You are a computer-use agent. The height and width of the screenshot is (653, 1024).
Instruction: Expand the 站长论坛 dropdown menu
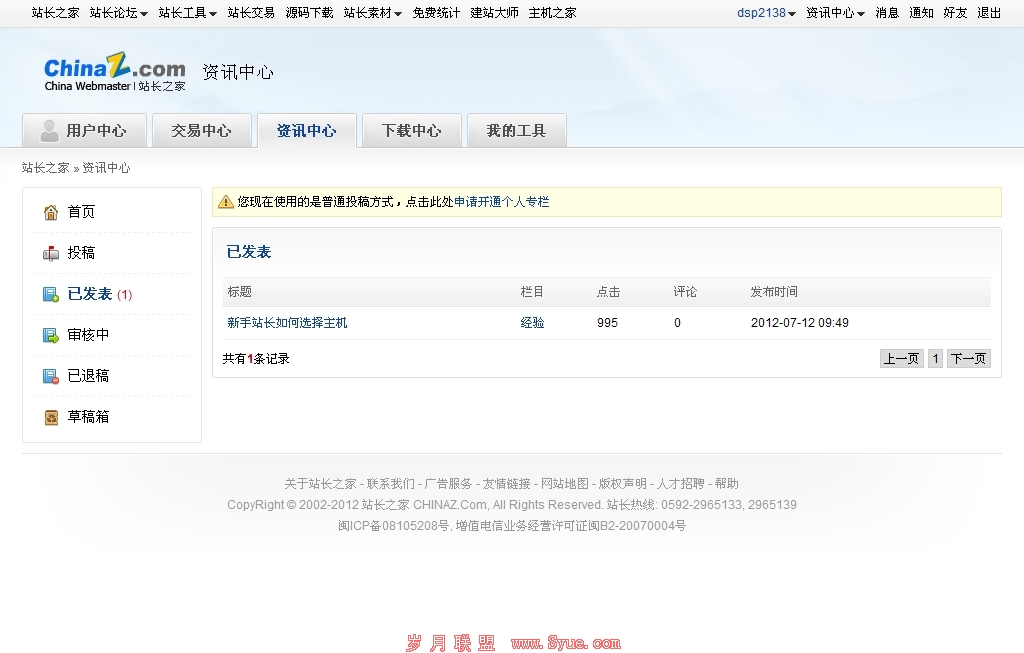click(x=118, y=13)
